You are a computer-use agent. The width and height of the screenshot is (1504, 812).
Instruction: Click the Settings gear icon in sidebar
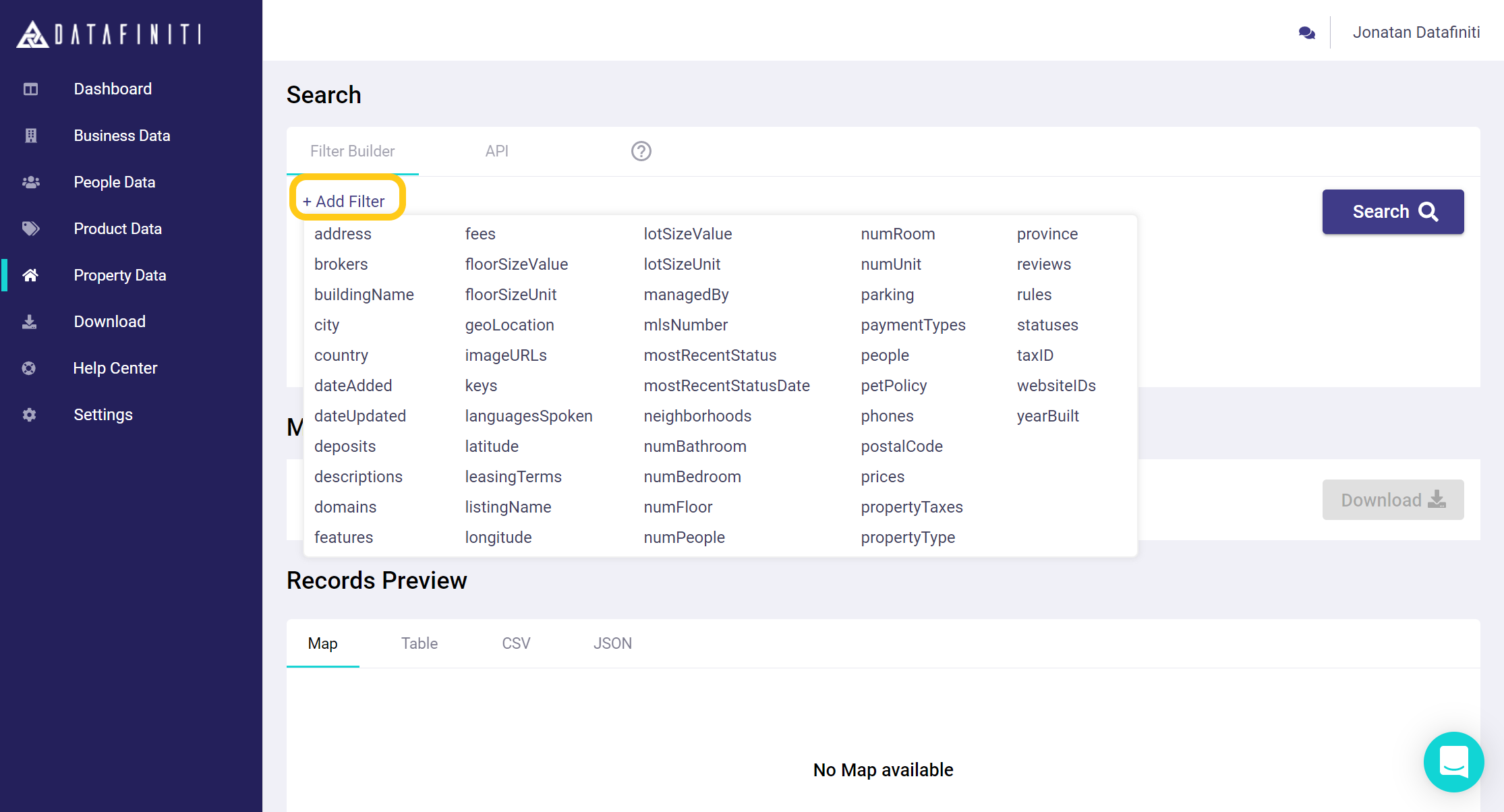29,415
